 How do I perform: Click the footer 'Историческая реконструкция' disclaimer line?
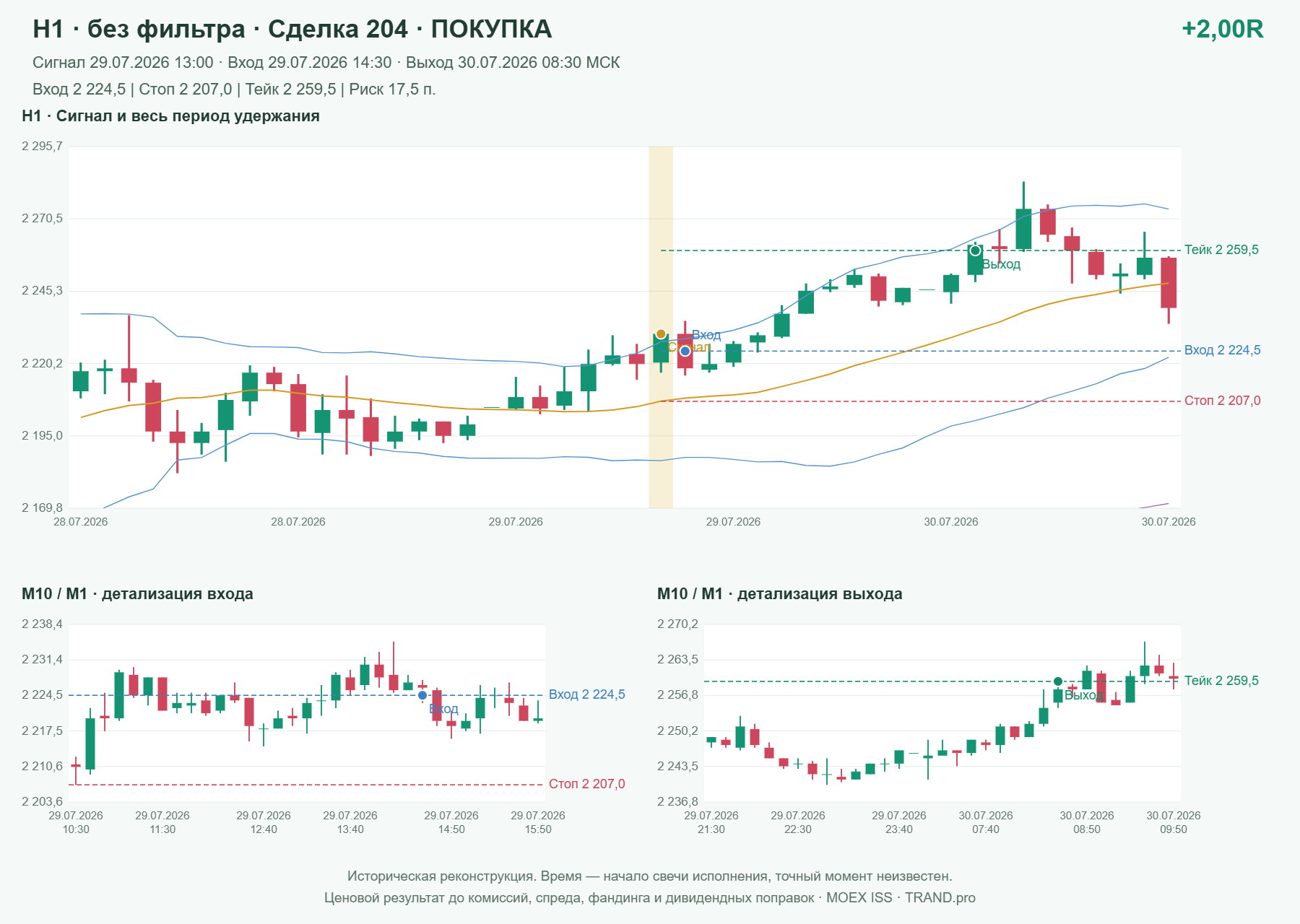coord(650,876)
